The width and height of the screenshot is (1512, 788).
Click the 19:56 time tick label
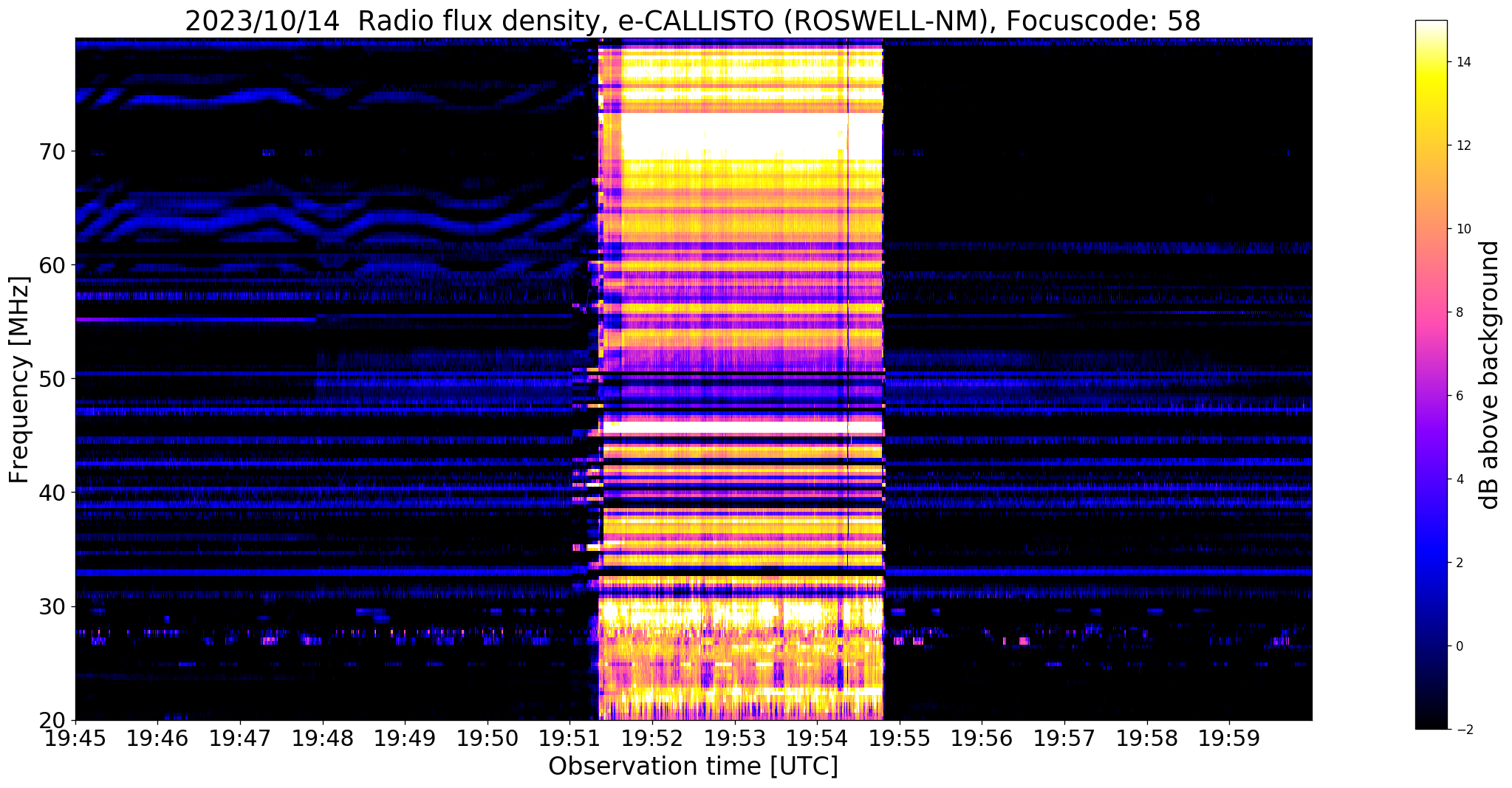(982, 739)
